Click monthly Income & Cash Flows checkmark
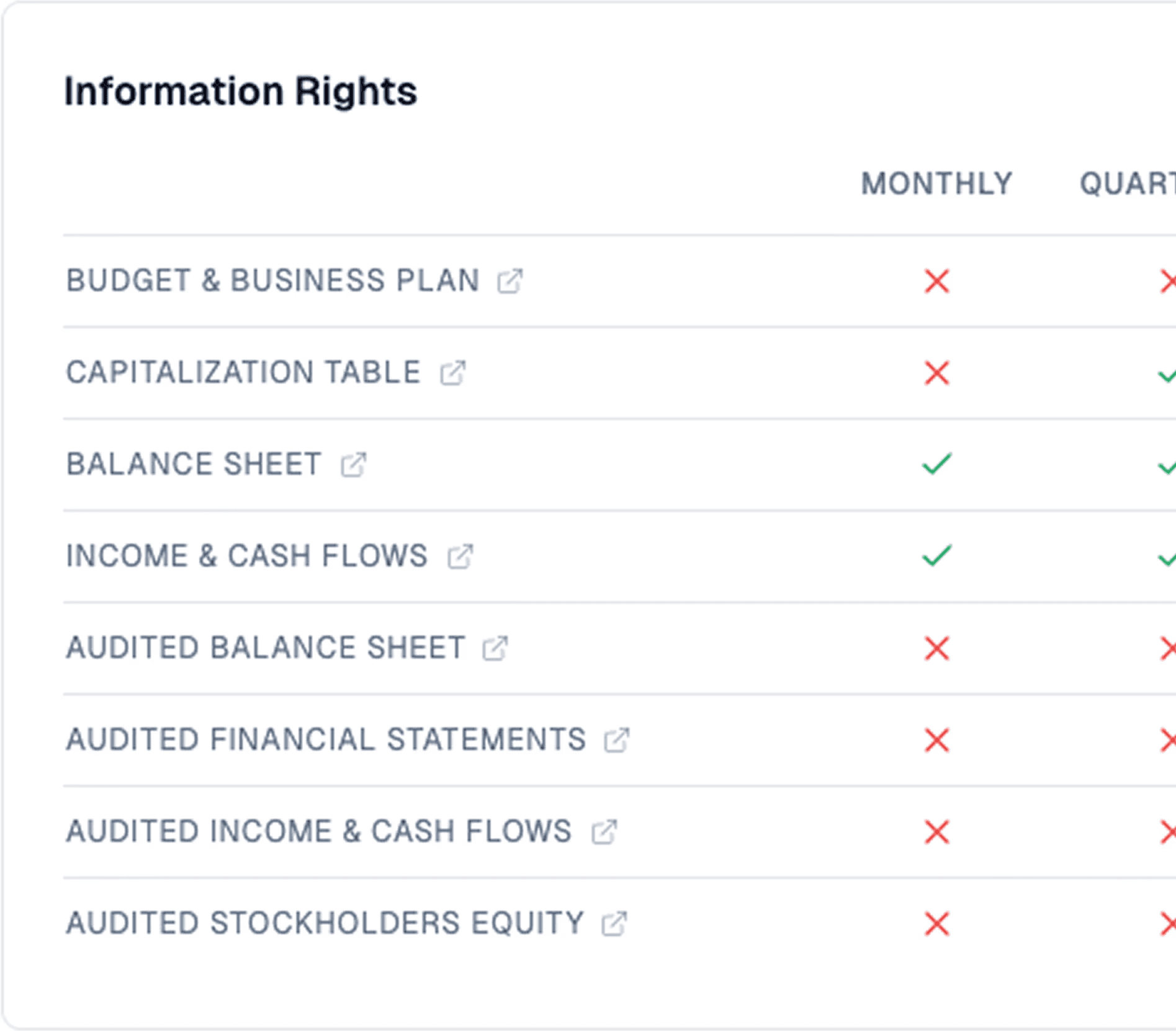Screen dimensions: 1176x1031 [x=936, y=556]
